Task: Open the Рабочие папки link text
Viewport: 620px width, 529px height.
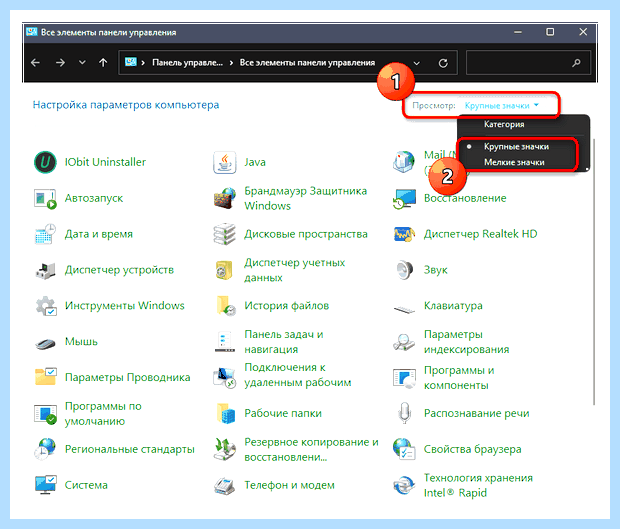Action: click(x=283, y=414)
